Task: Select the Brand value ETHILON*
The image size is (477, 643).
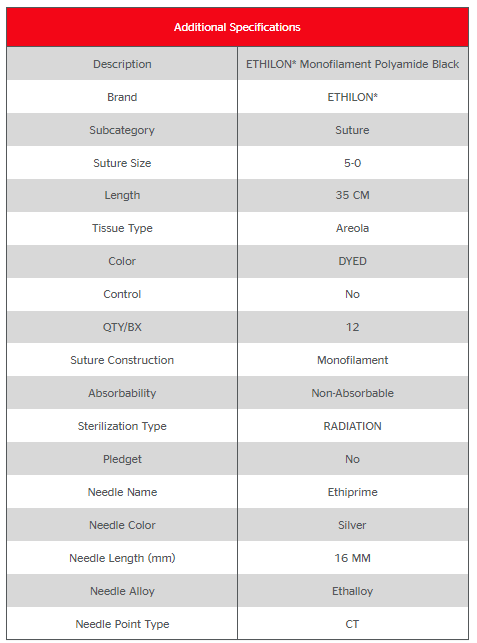Action: tap(352, 97)
